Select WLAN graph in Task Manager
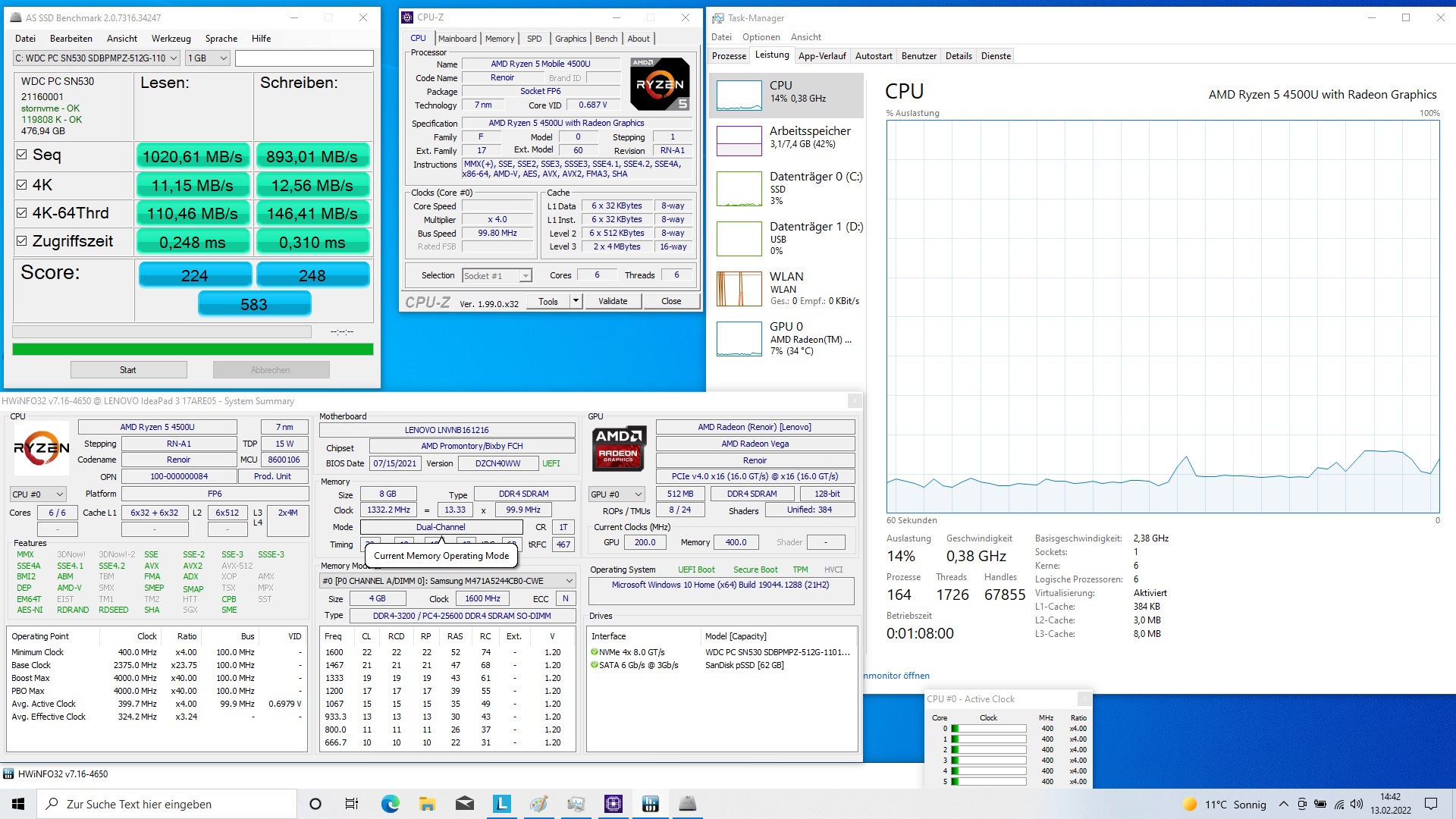This screenshot has width=1456, height=819. [739, 289]
